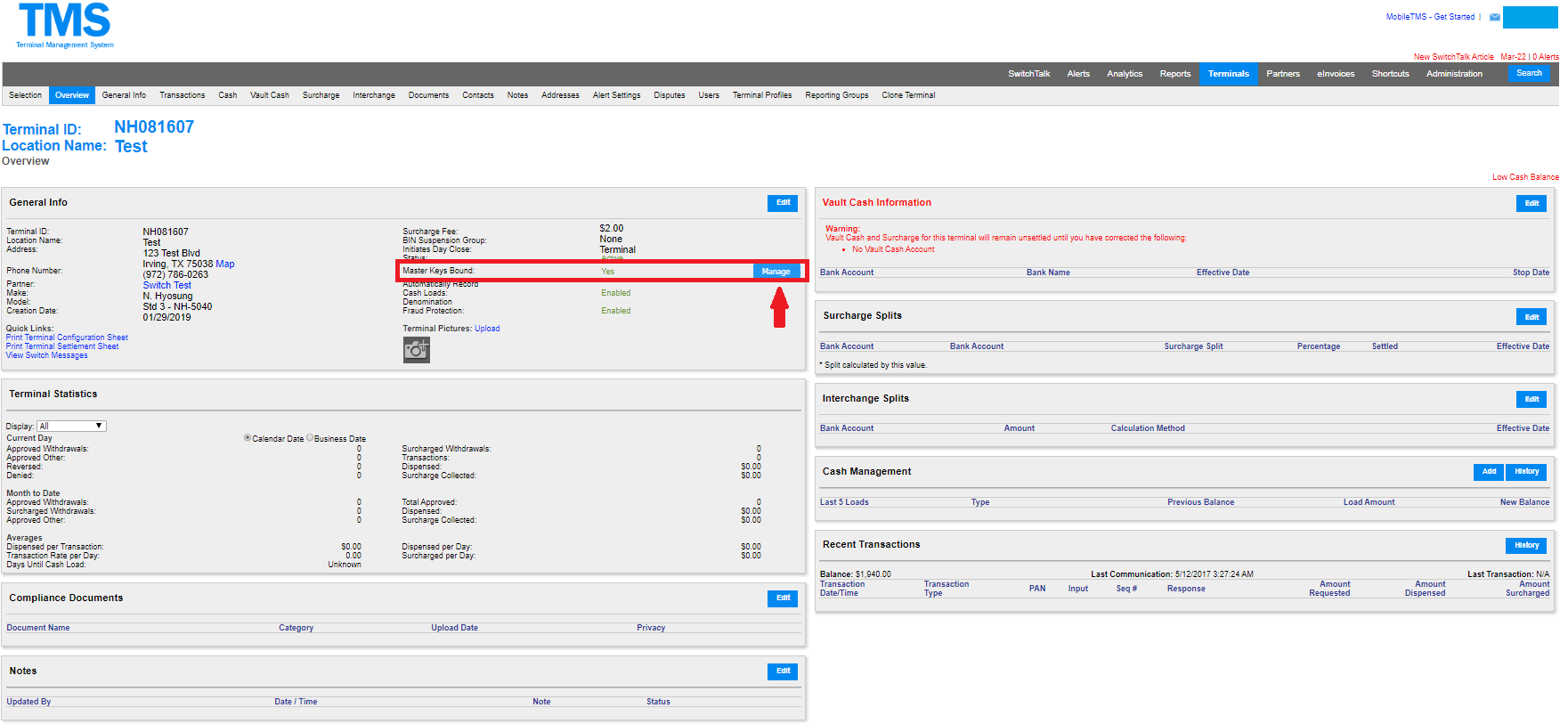
Task: Sort by Document Name column header
Action: point(38,628)
